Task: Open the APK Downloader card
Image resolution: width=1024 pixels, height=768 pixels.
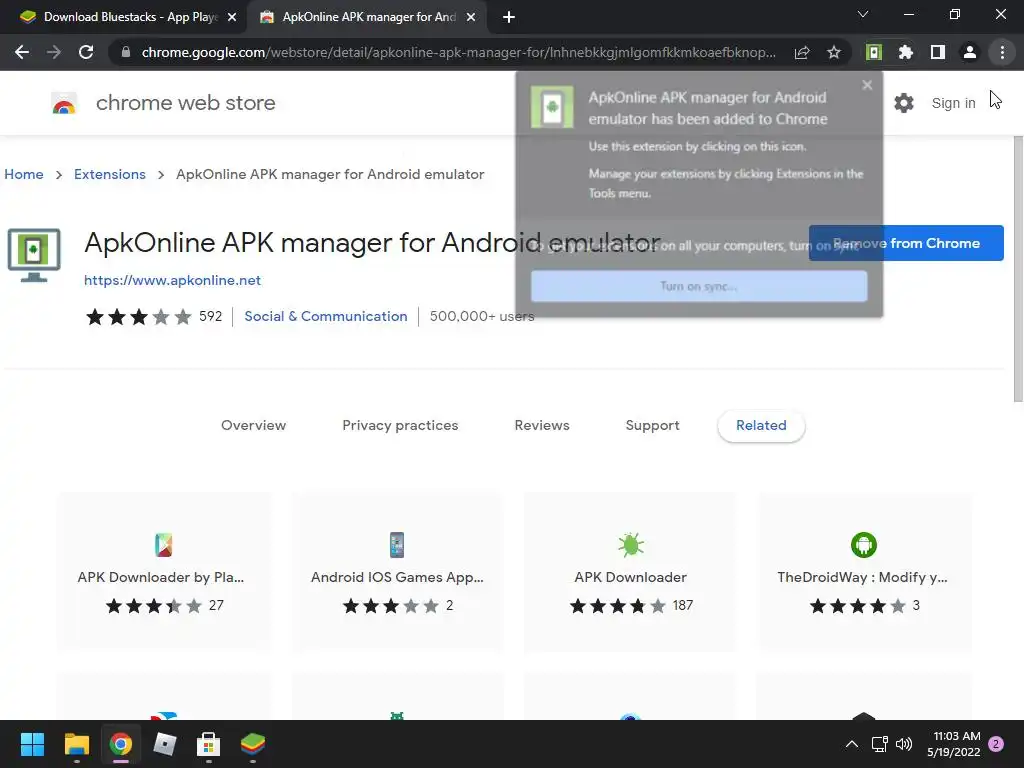Action: click(630, 572)
